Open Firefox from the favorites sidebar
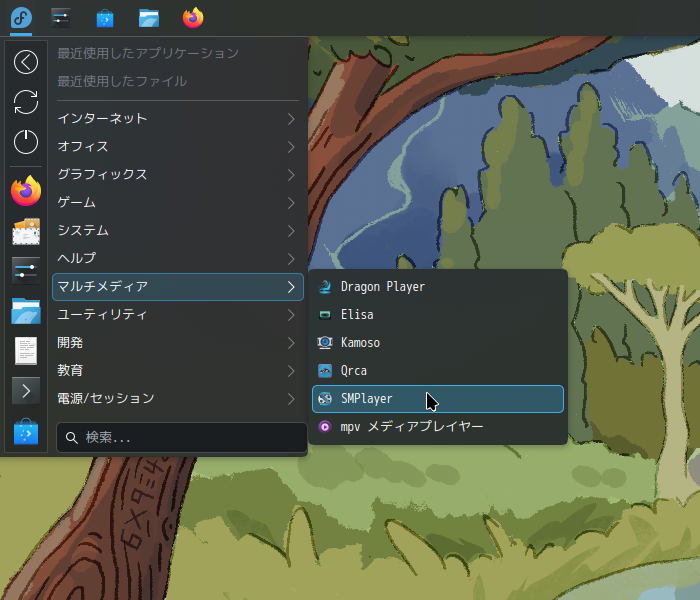 pos(26,191)
